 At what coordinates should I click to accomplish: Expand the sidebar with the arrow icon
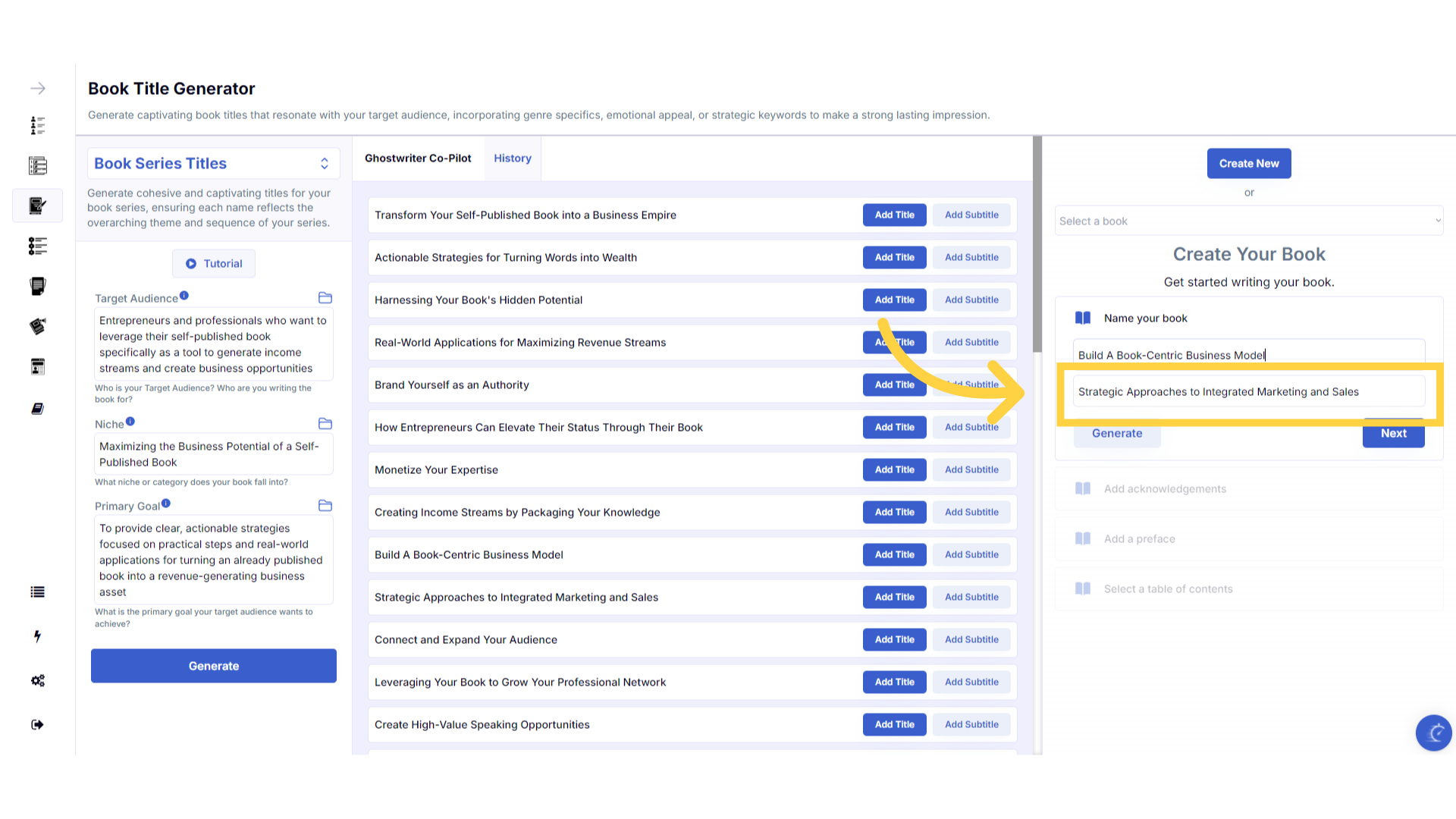click(x=38, y=89)
